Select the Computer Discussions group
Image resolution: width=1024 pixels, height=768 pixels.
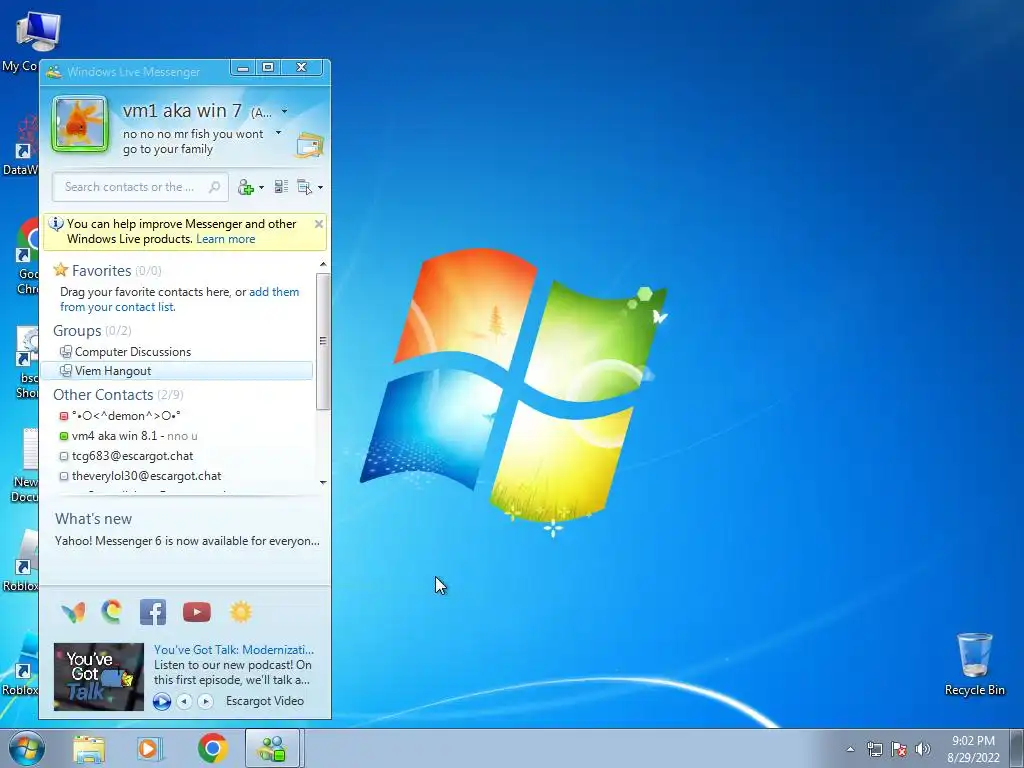(x=133, y=351)
